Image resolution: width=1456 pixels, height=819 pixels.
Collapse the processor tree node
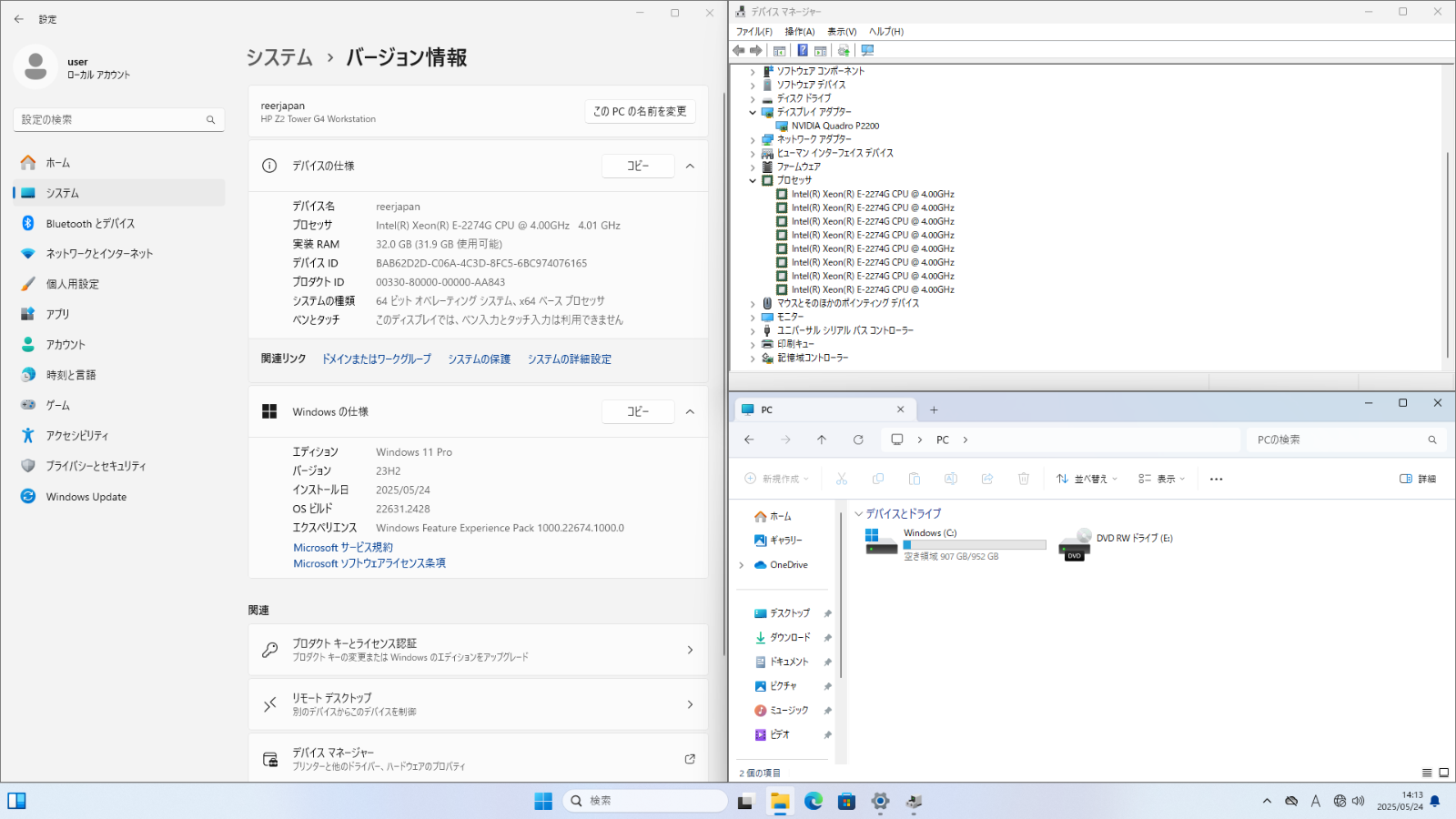[753, 180]
